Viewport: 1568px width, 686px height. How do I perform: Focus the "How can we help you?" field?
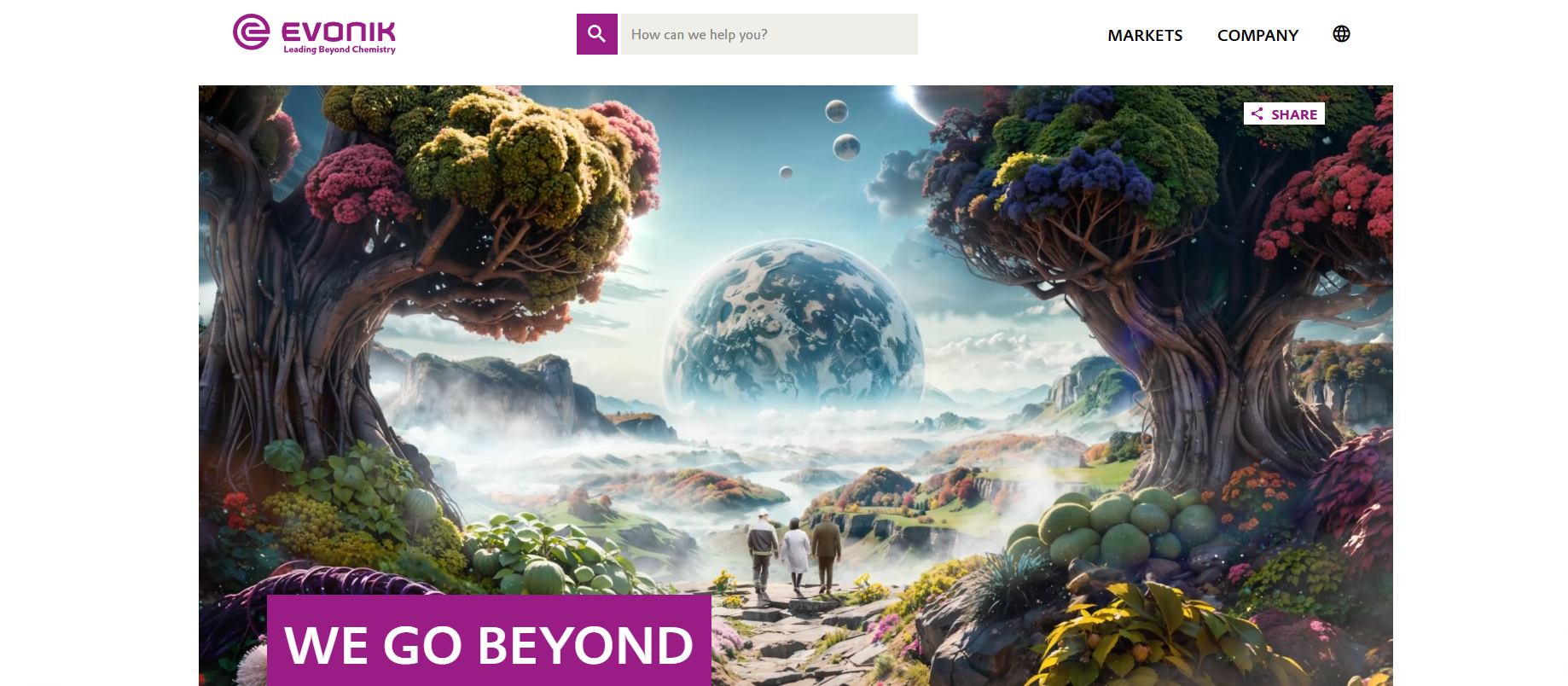[x=769, y=34]
